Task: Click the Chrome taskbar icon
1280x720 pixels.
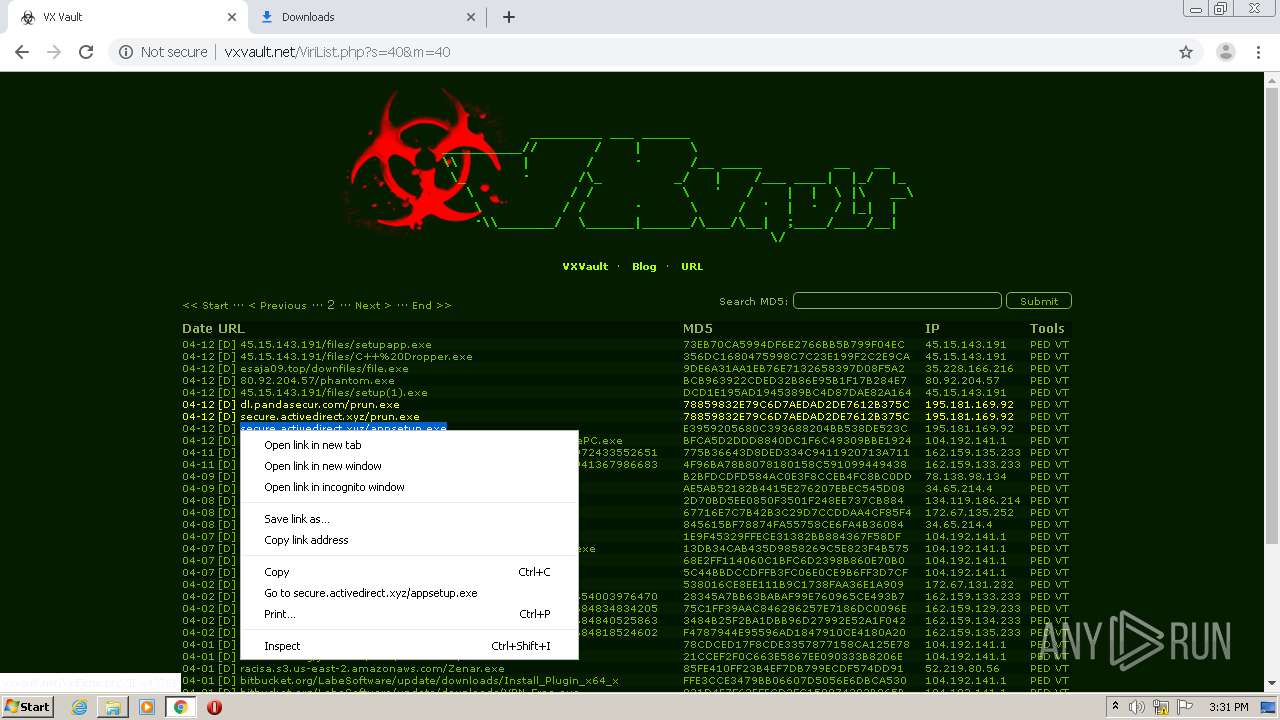Action: coord(180,707)
